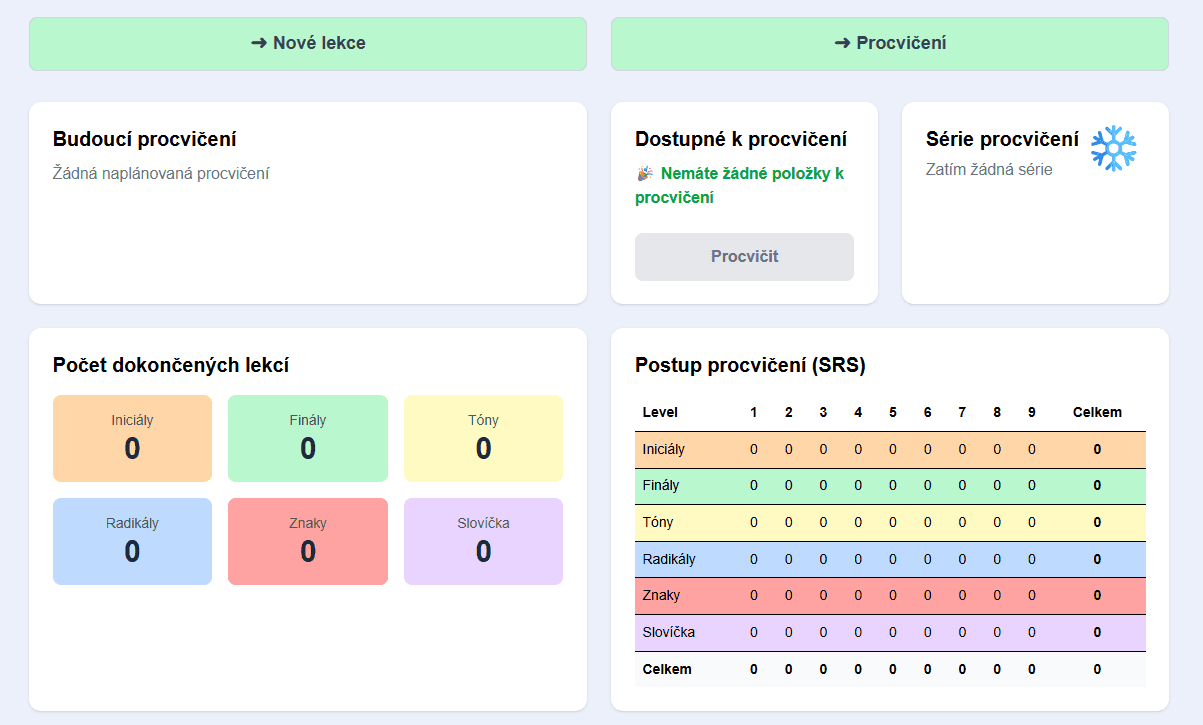Click the Budoucí procvičení heading

tap(144, 140)
